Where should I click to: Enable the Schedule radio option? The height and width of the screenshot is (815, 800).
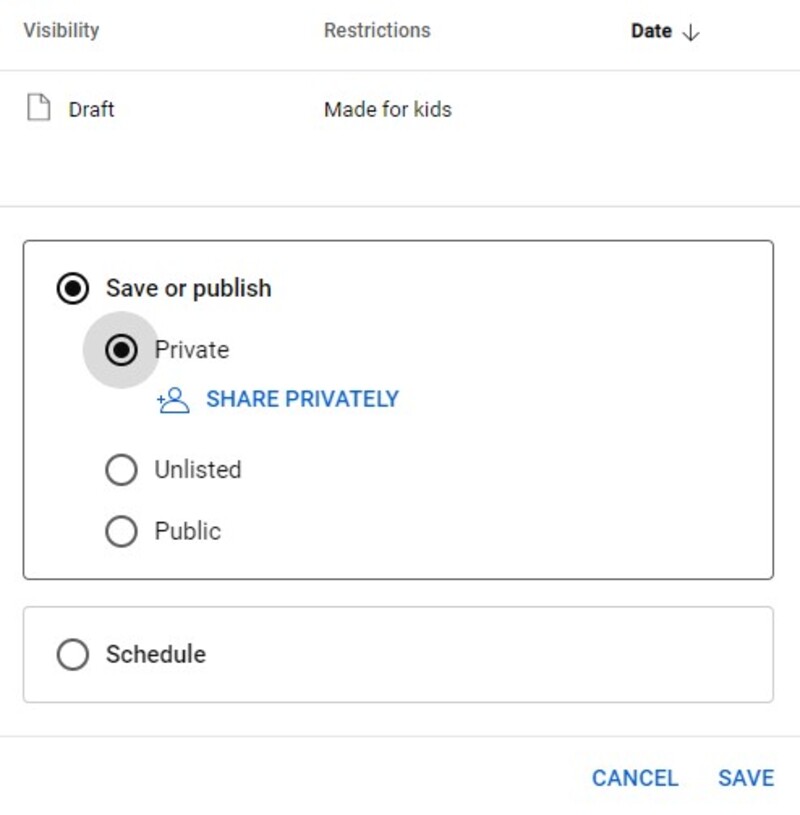[x=72, y=655]
